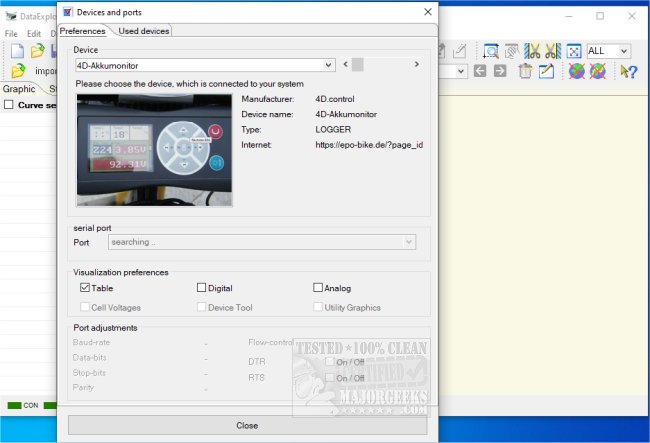
Task: Click the left arrow of device slider
Action: tap(346, 64)
